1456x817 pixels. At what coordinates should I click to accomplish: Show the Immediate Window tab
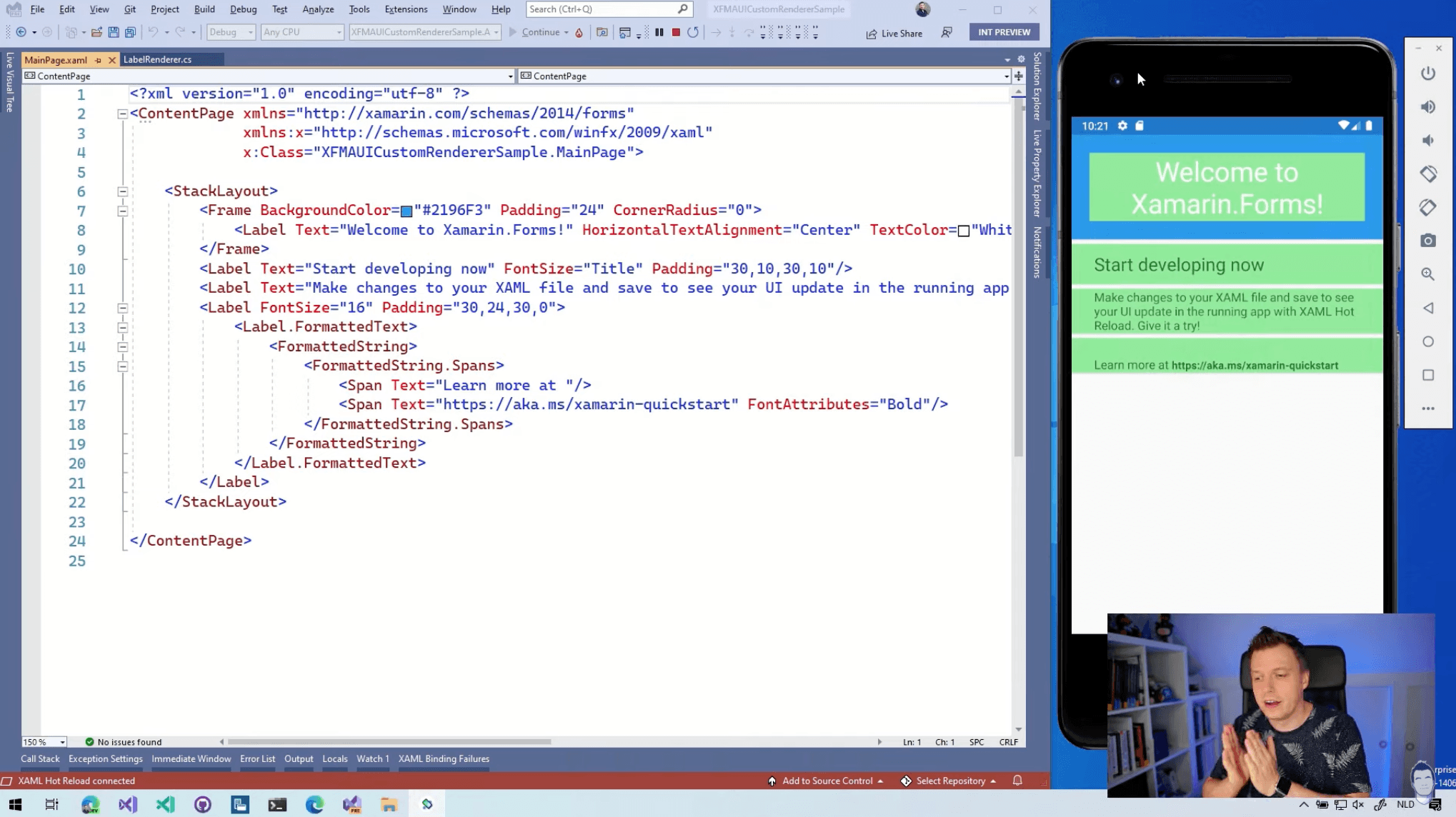(x=191, y=758)
